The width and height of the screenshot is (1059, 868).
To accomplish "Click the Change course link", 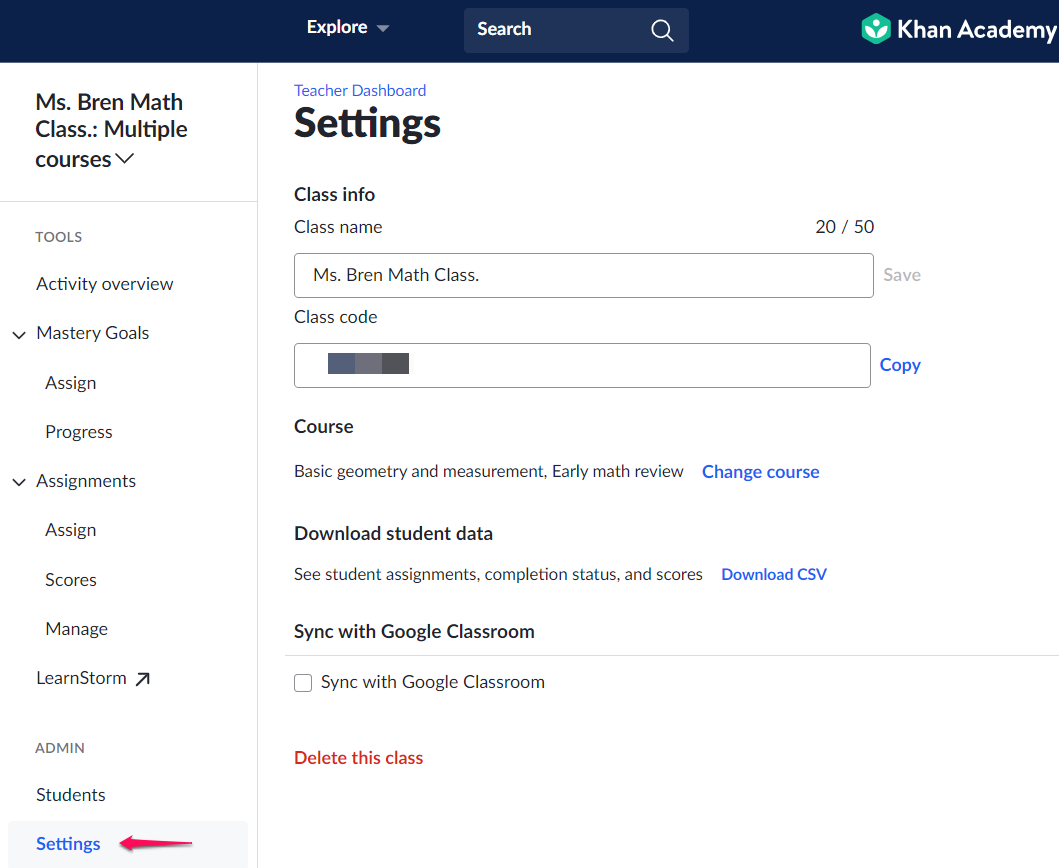I will coord(760,471).
